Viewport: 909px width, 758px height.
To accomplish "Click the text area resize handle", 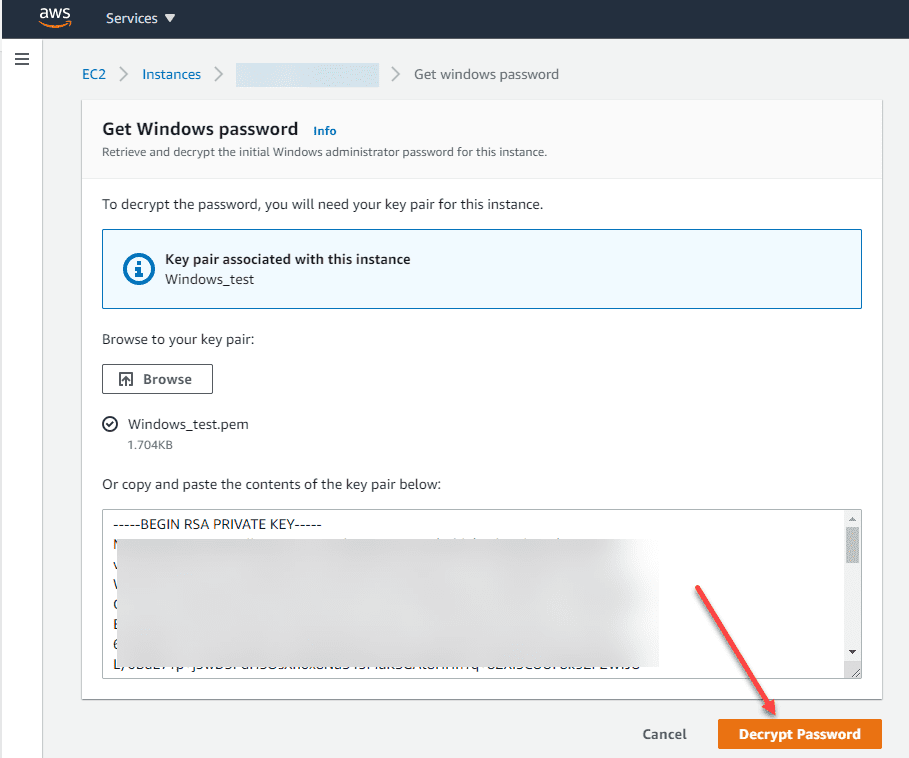I will (x=856, y=672).
